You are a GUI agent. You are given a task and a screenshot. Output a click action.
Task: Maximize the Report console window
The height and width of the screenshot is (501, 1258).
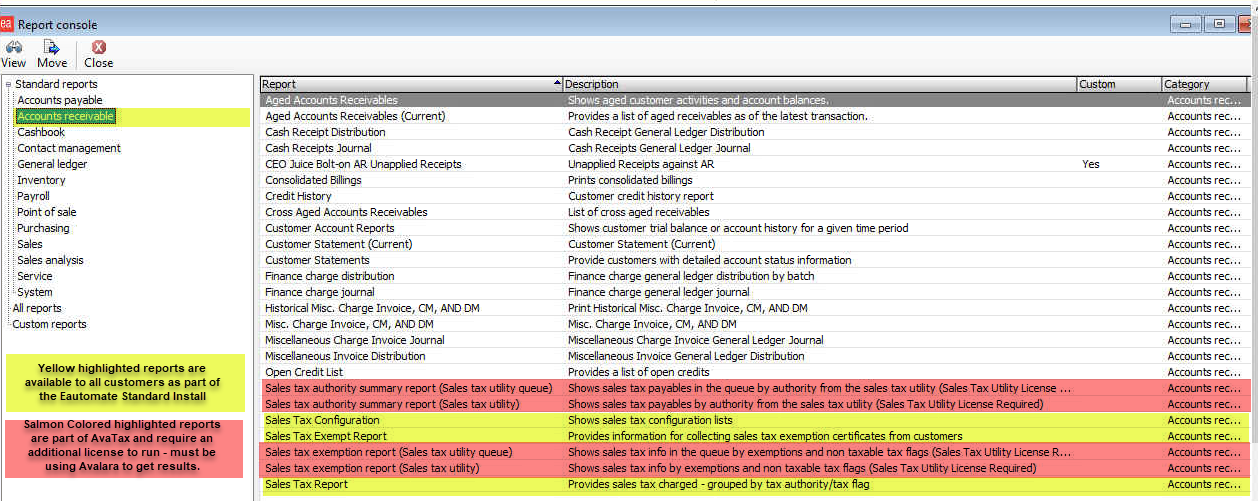(1217, 24)
